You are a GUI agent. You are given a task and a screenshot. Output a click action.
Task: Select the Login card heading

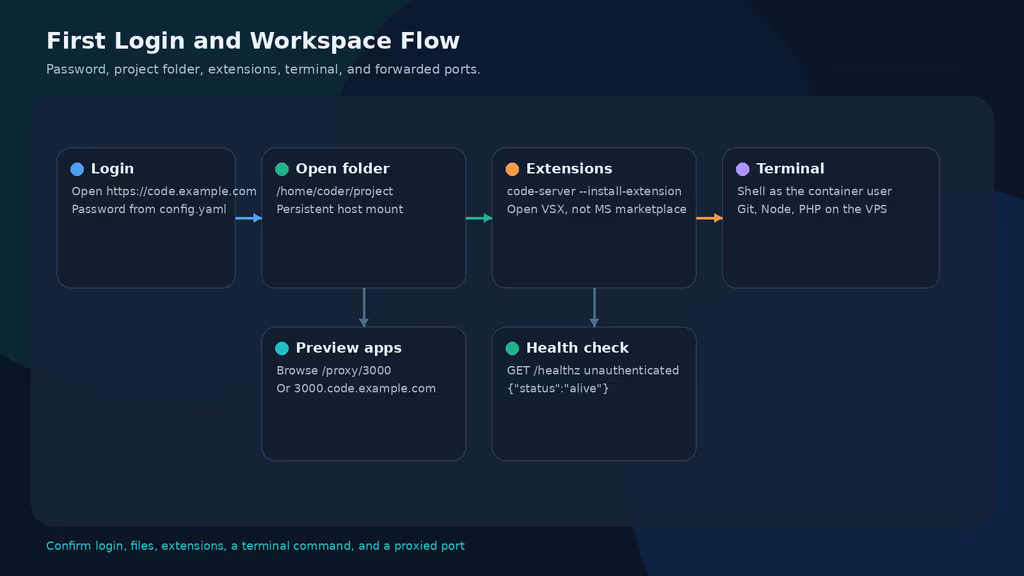(112, 168)
